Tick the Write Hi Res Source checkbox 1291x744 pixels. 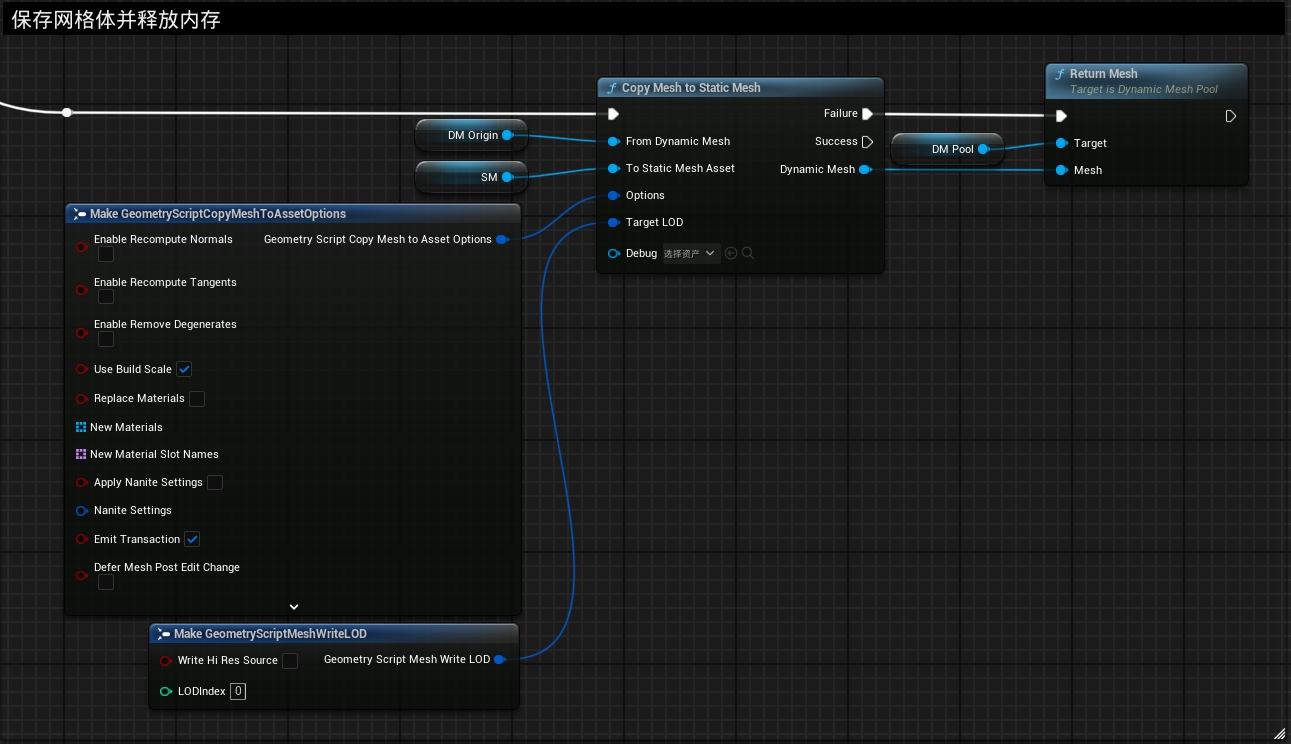[290, 661]
